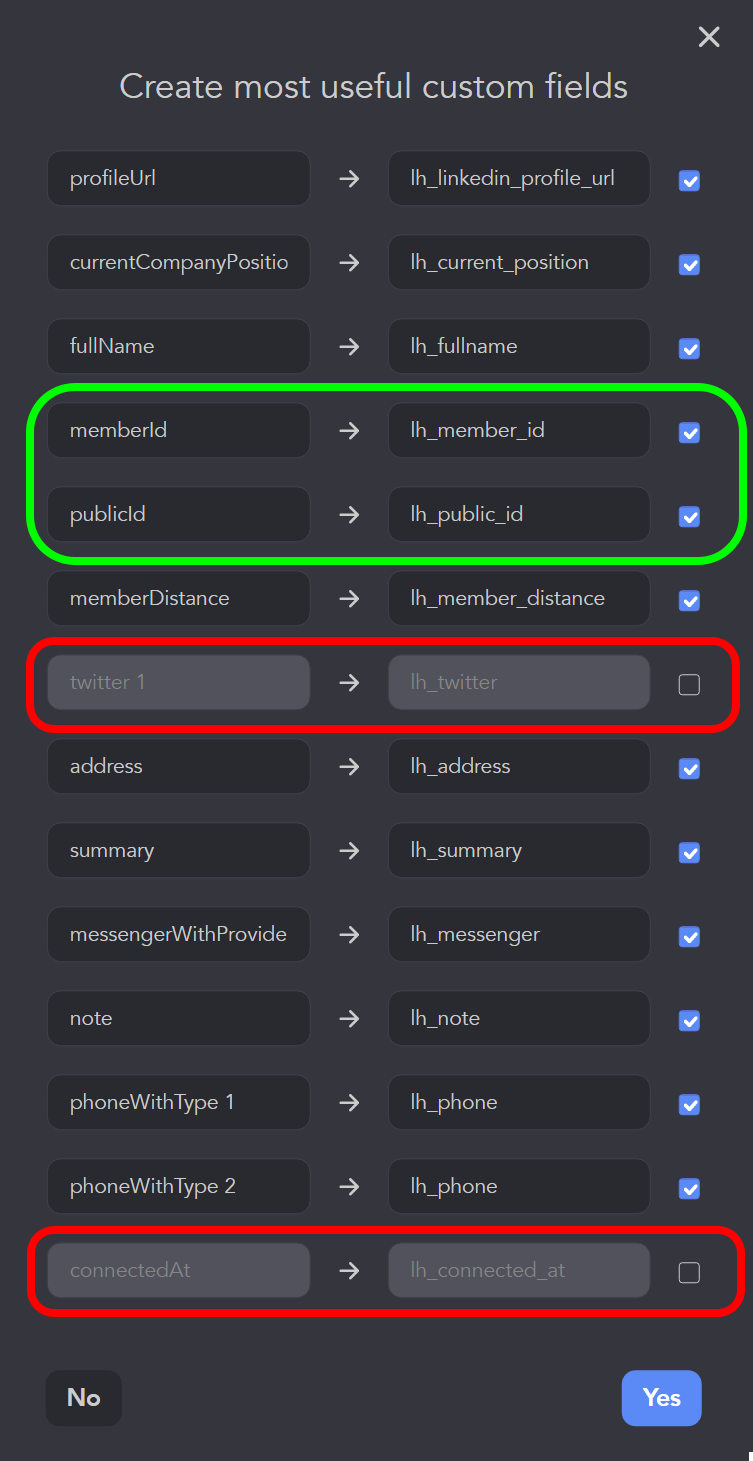Click the phoneWithType 1 source field
Viewport: 753px width, 1461px height.
tap(178, 1103)
